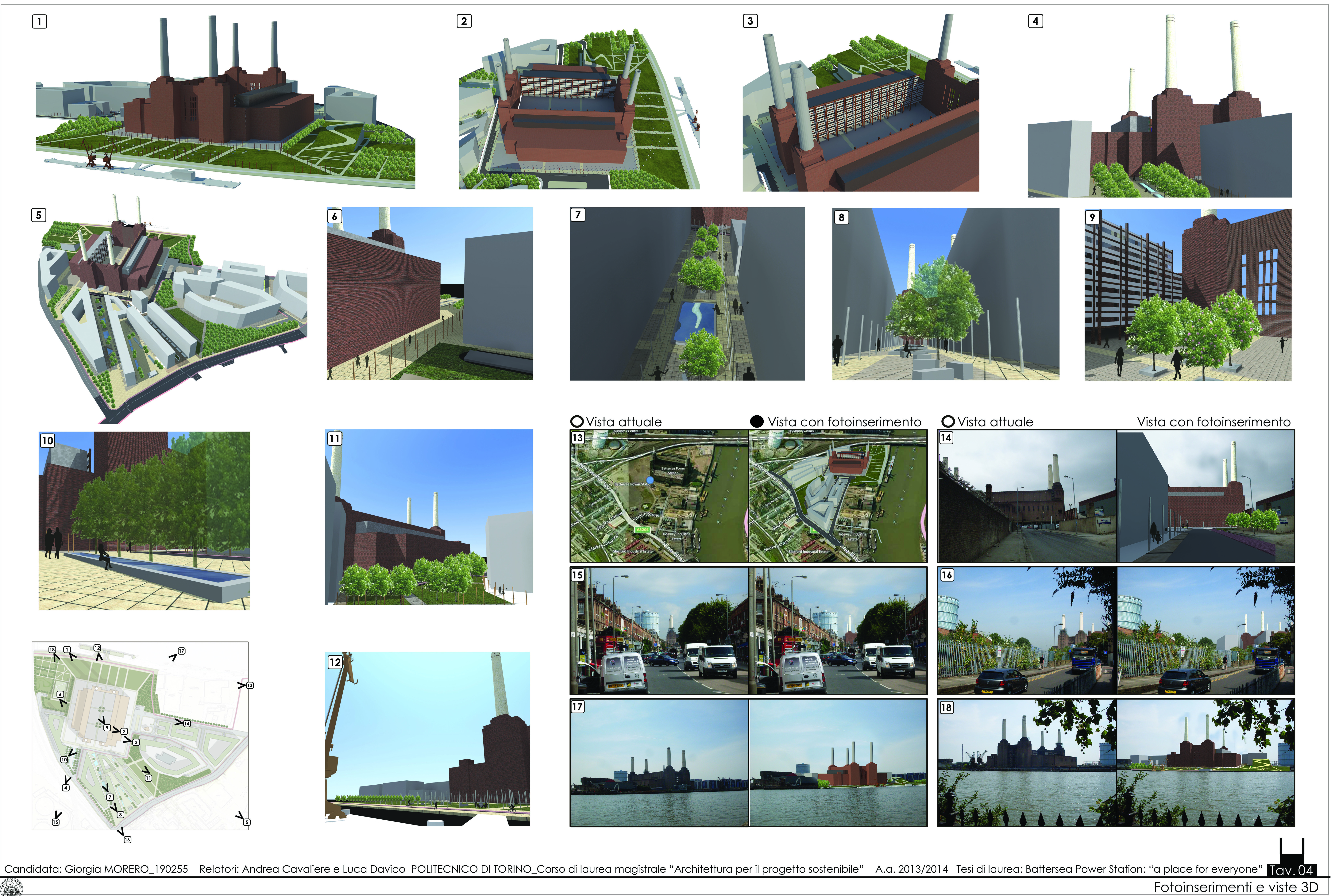Click the 'POLITECNICO DI TORINO' course text
The height and width of the screenshot is (896, 1331).
tap(637, 869)
